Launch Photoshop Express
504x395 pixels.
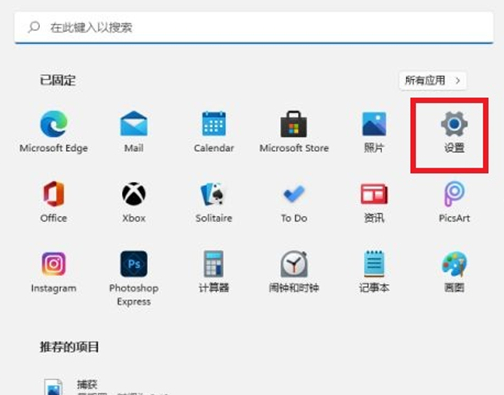pyautogui.click(x=134, y=278)
